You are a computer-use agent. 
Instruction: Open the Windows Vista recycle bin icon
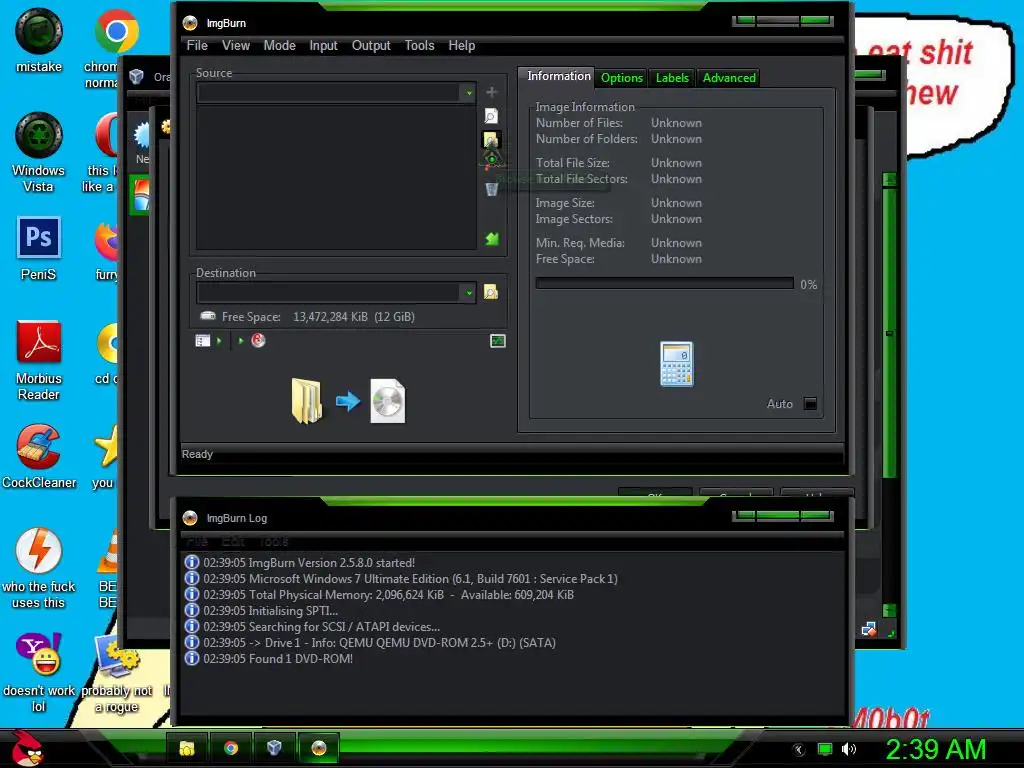(x=39, y=135)
